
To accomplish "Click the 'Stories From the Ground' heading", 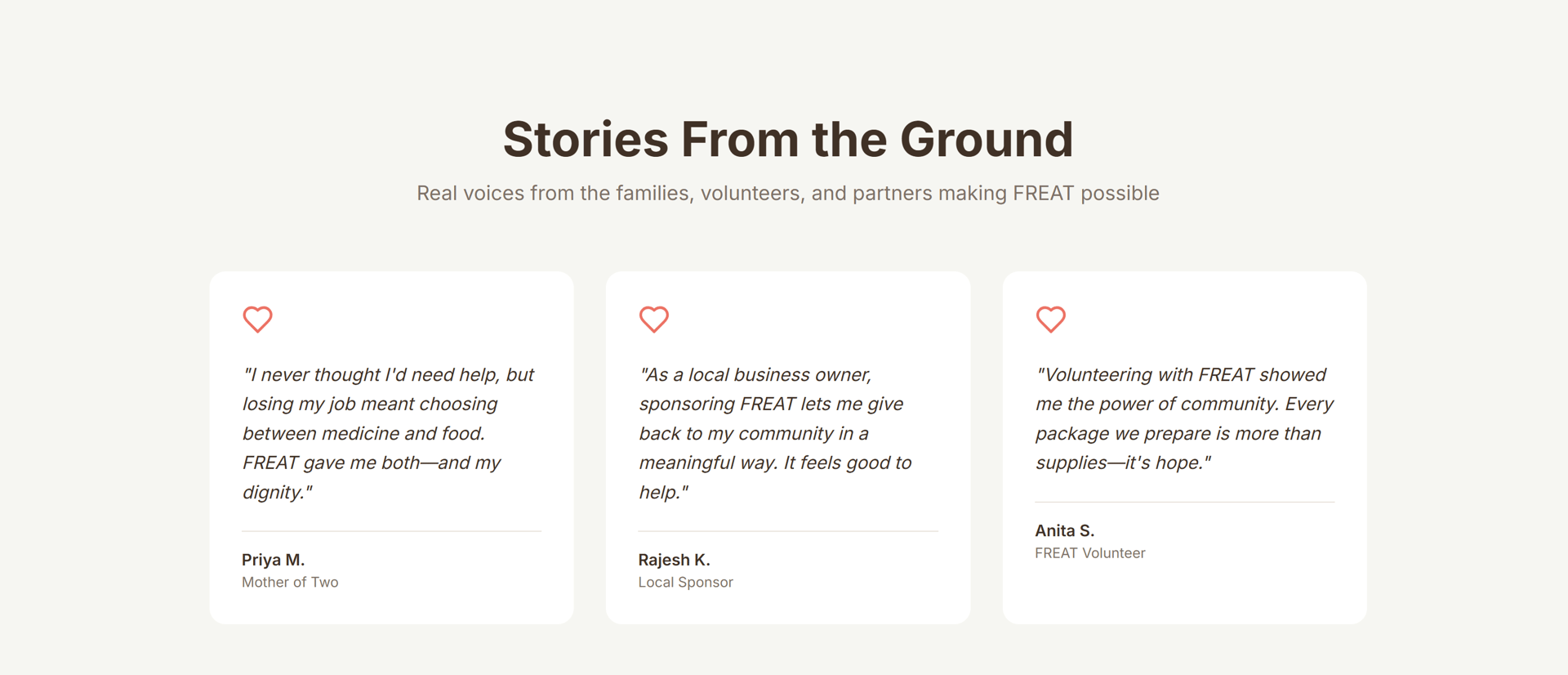I will (787, 139).
